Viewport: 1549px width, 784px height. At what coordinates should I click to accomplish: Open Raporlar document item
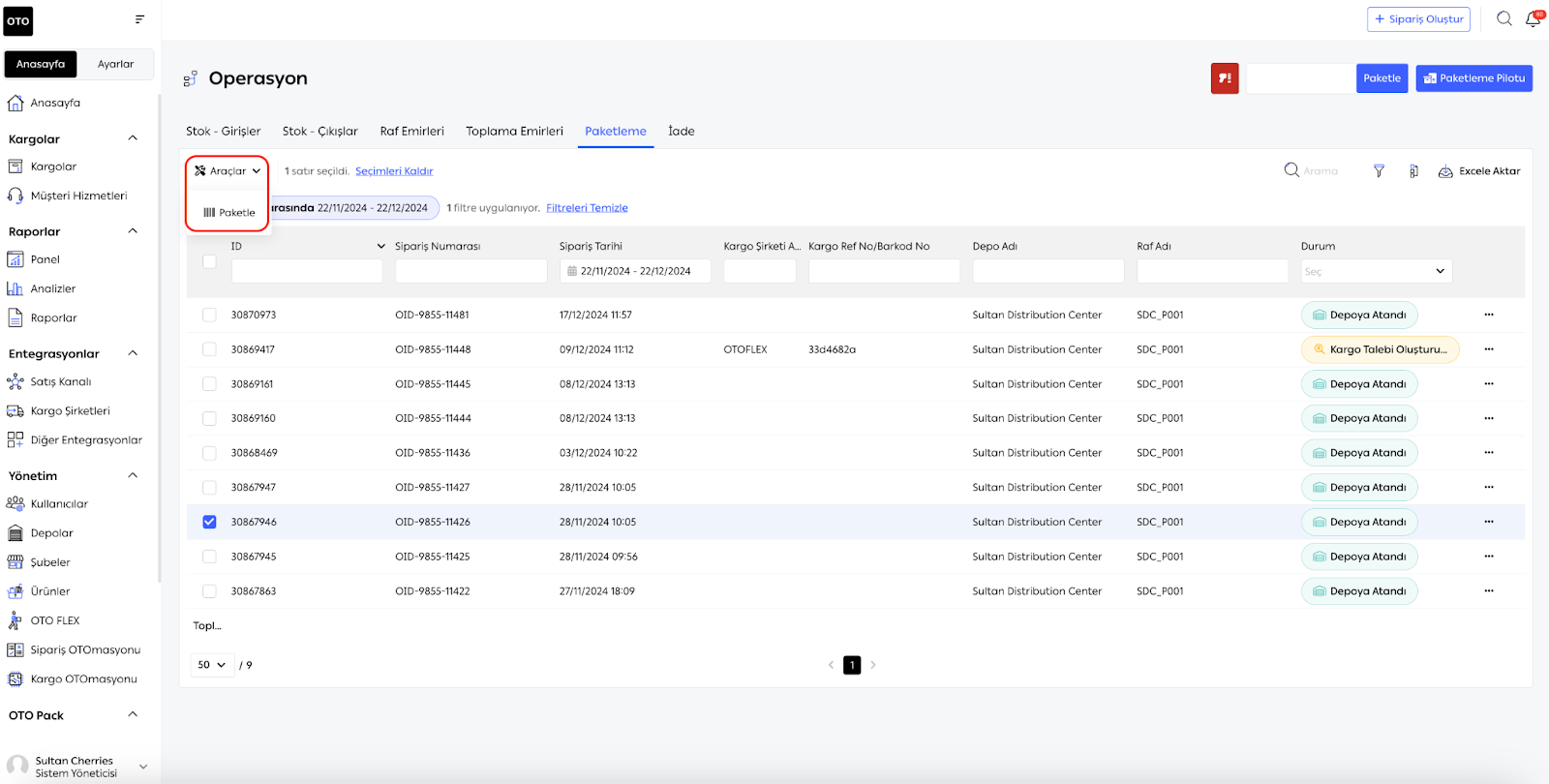click(42, 317)
